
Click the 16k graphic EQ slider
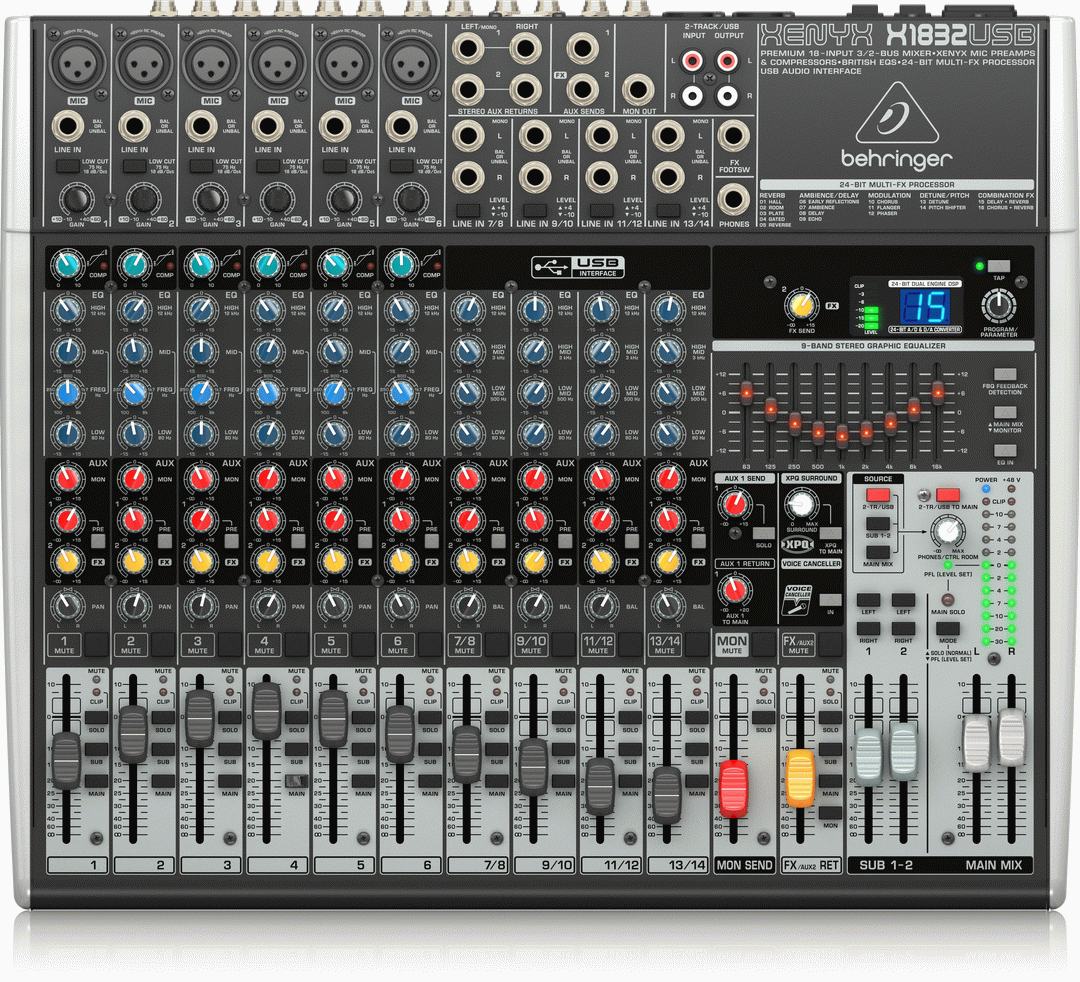(937, 393)
